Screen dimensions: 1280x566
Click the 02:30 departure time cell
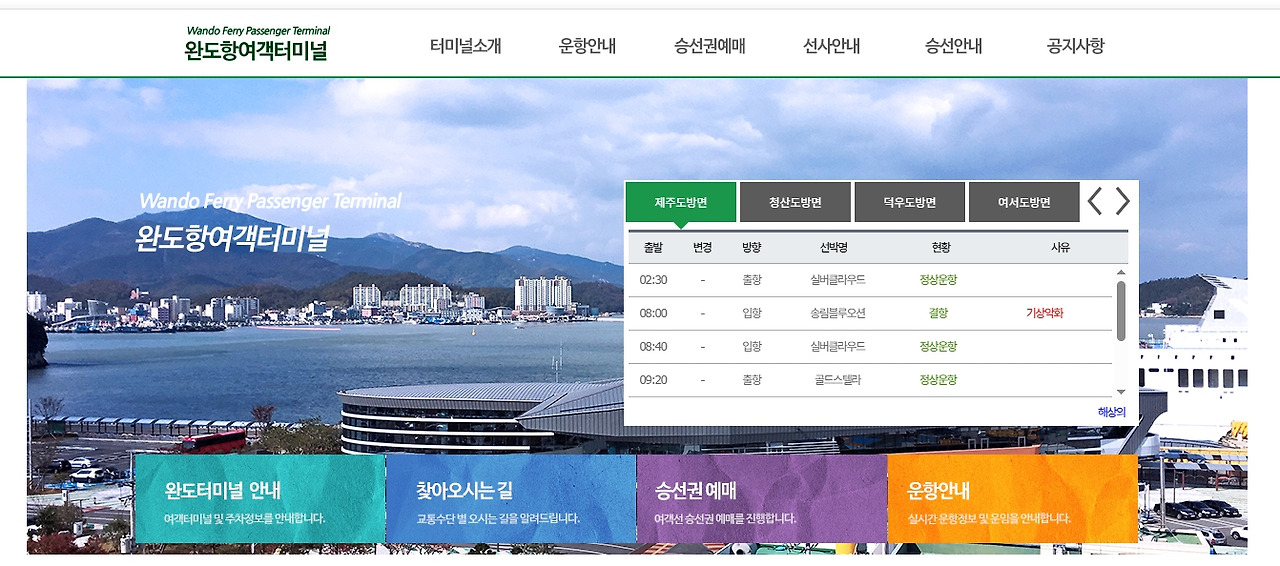point(653,280)
